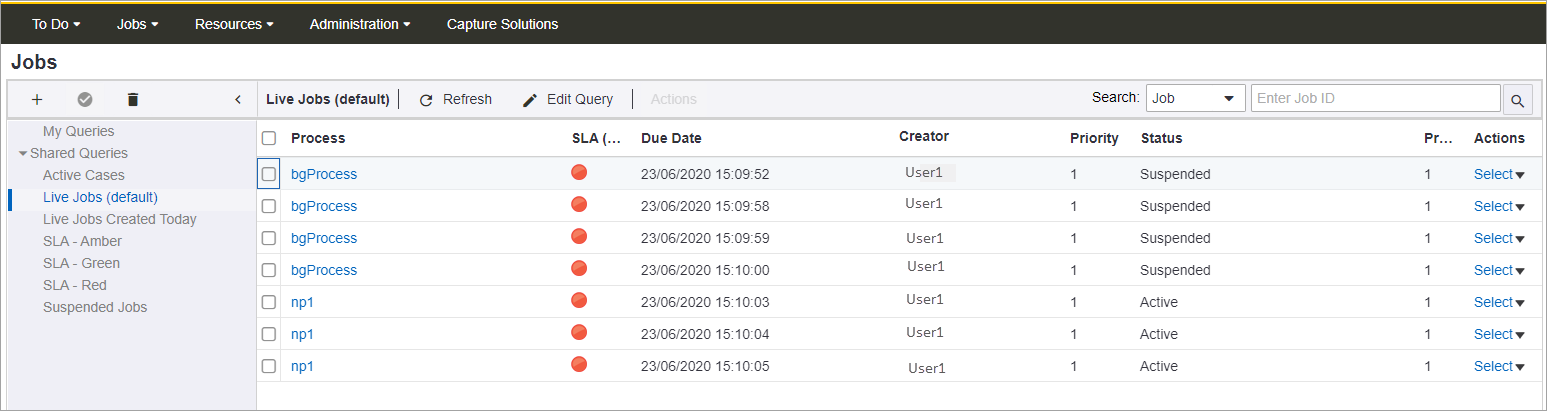Viewport: 1547px width, 411px height.
Task: Click the Enter Job ID search field
Action: point(1375,98)
